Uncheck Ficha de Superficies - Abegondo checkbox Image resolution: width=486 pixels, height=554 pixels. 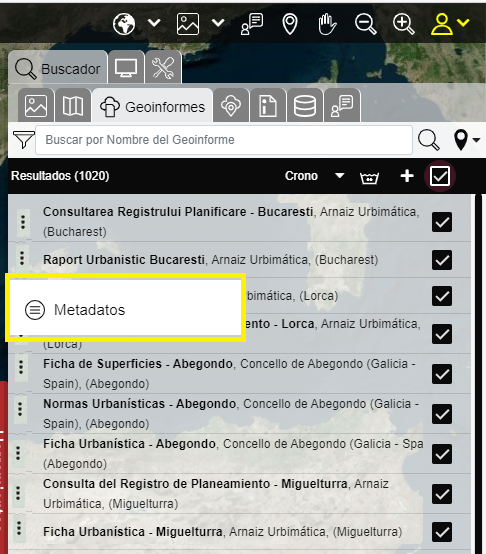point(442,374)
